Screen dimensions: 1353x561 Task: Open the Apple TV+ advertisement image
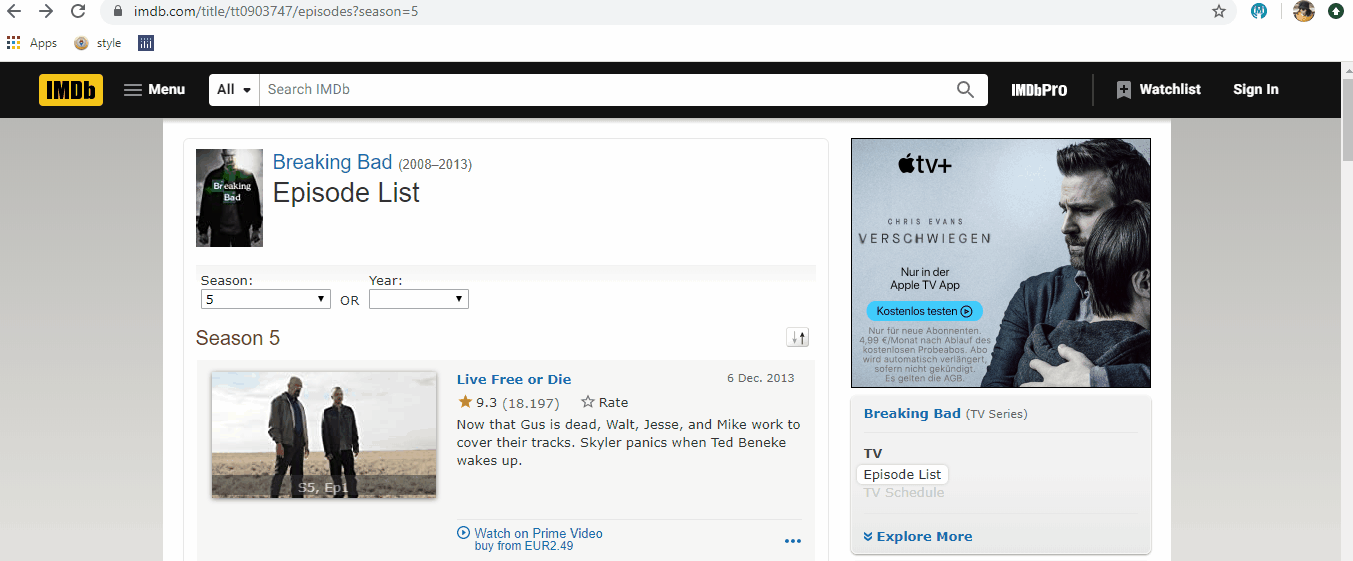1001,262
